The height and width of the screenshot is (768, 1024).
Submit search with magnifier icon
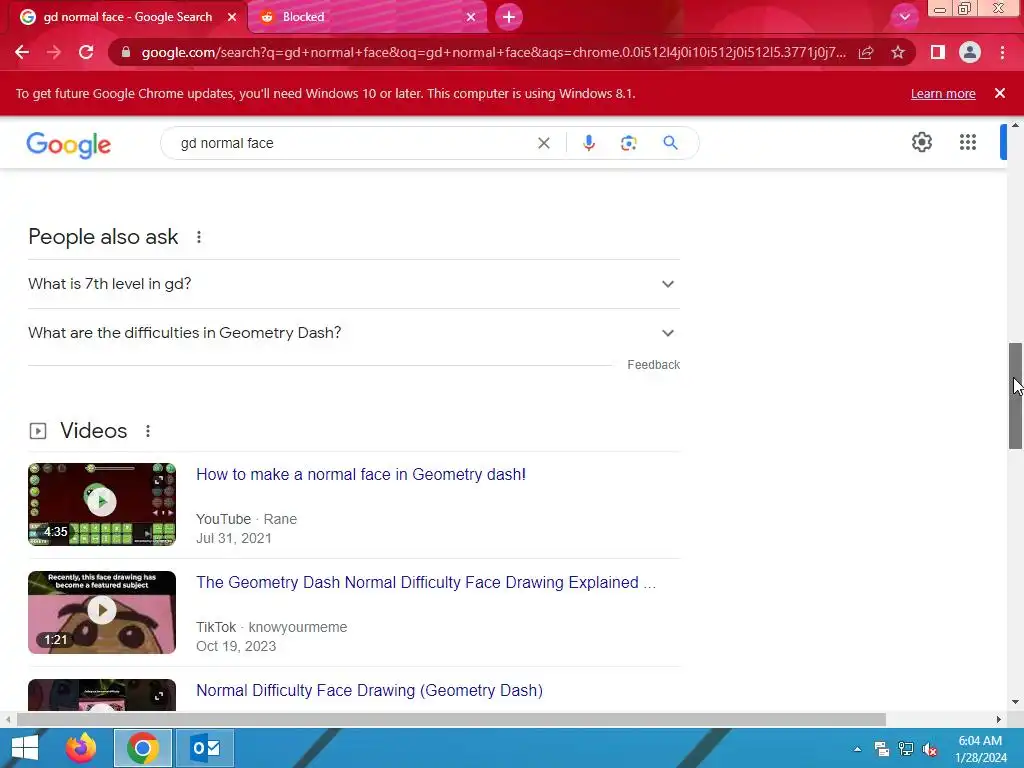click(x=670, y=143)
